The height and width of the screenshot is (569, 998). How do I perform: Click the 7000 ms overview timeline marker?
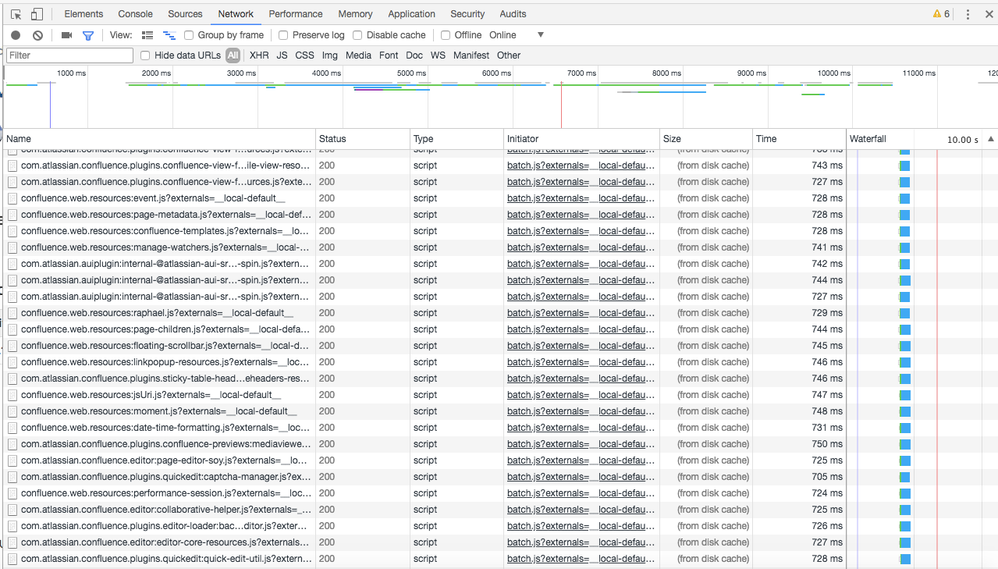point(581,73)
